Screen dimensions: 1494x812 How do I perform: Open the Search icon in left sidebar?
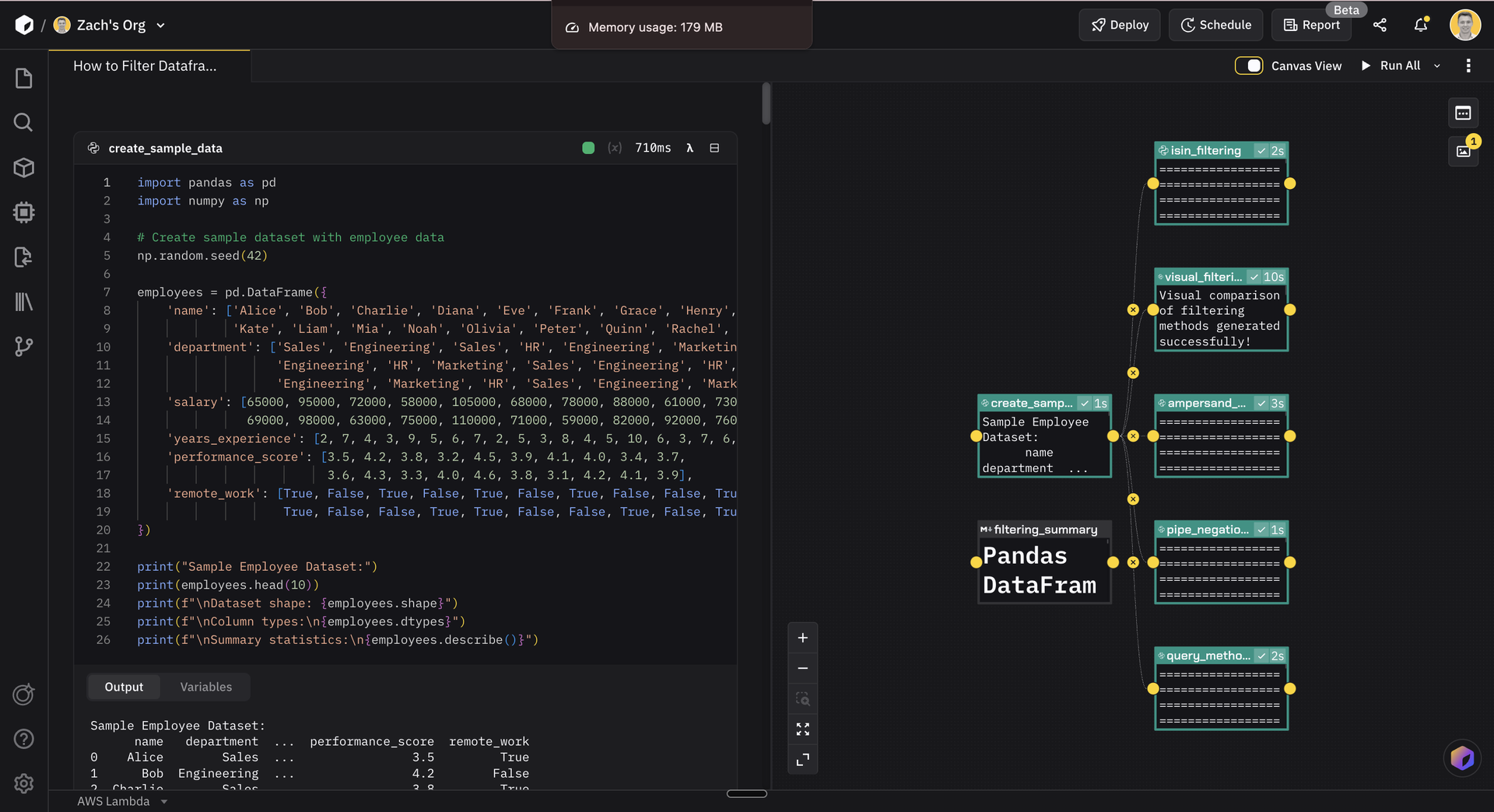[x=24, y=123]
